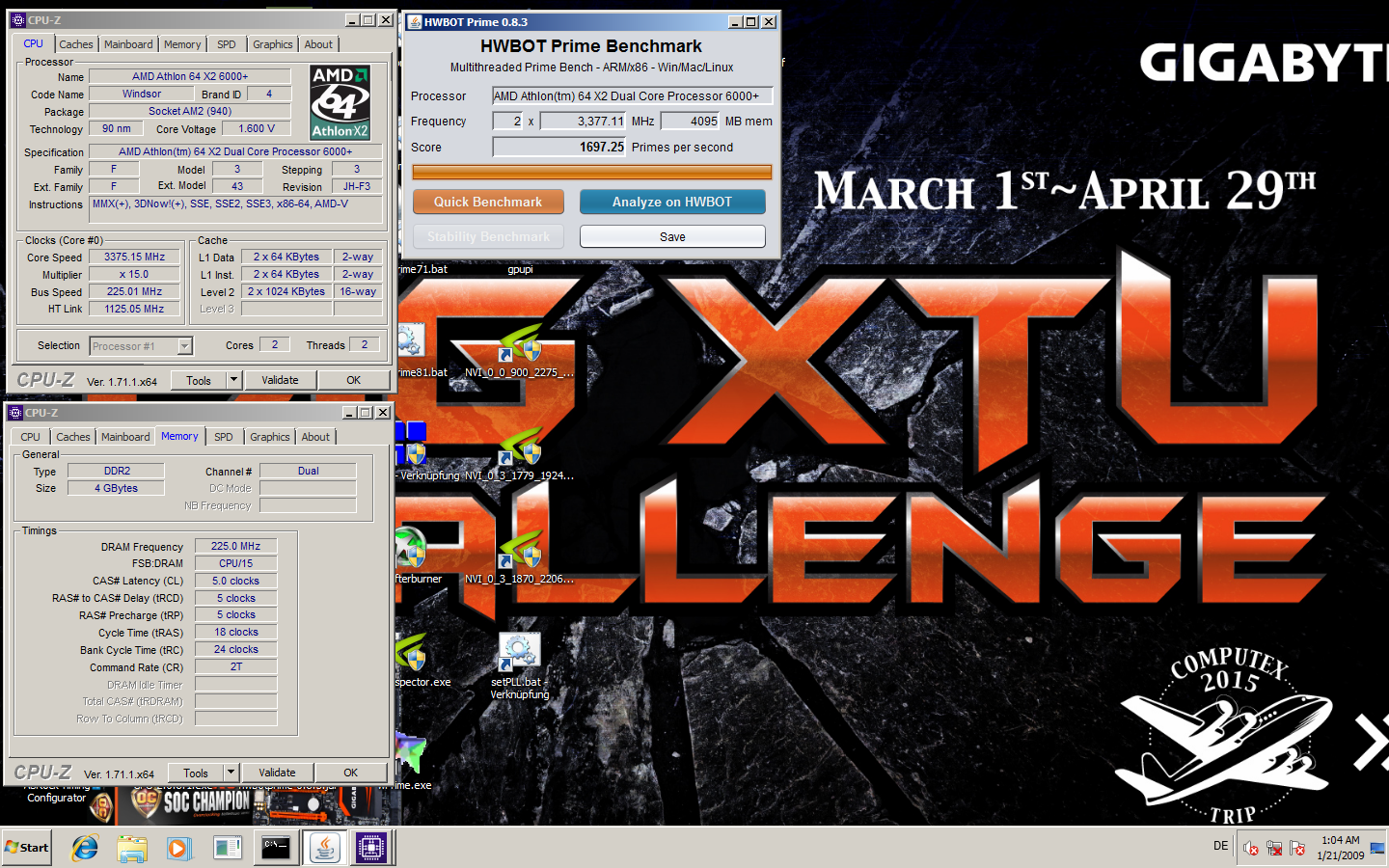1389x868 pixels.
Task: Click Tools button in lower CPU-Z window
Action: [196, 773]
